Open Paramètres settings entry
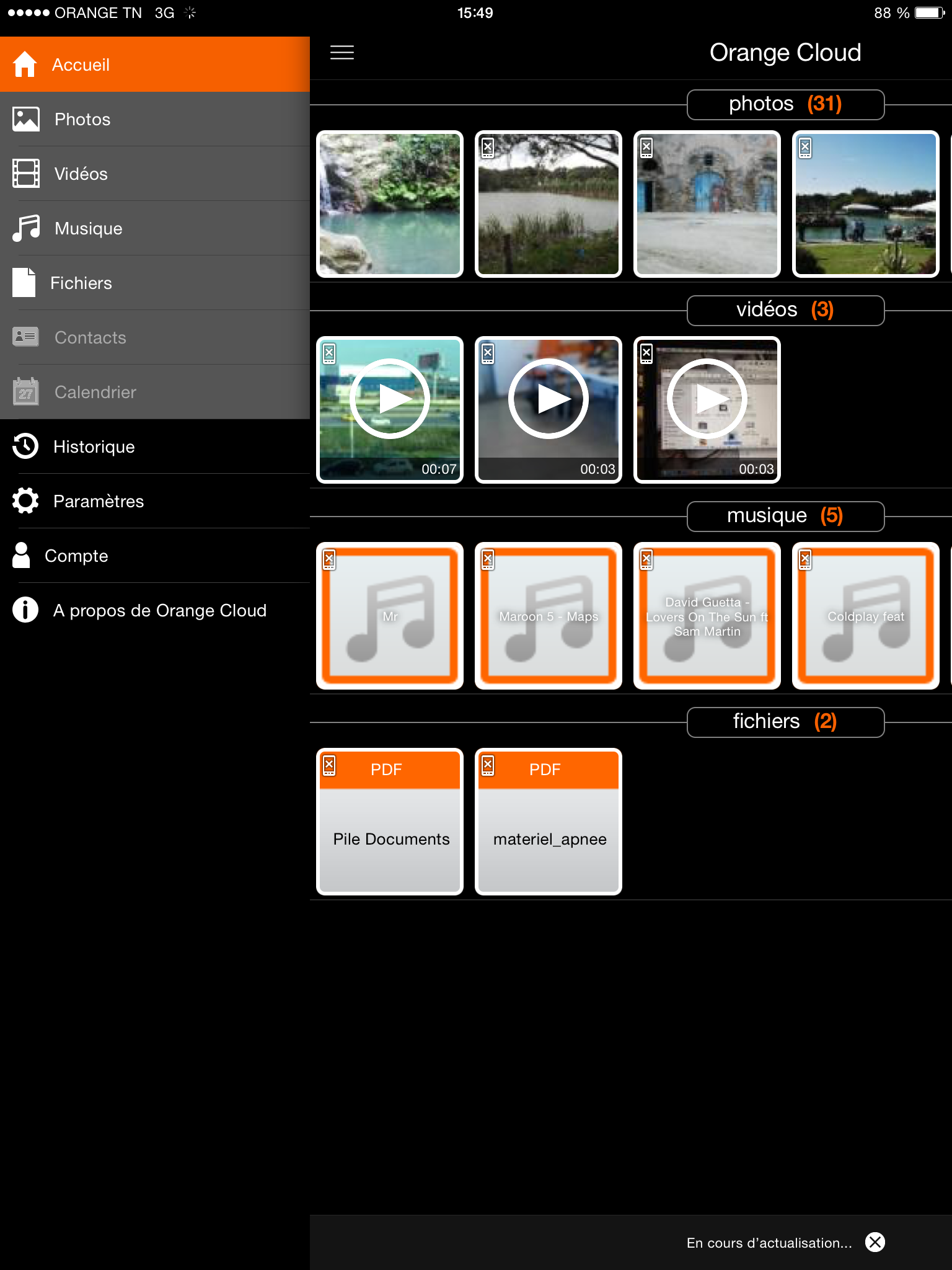Image resolution: width=952 pixels, height=1270 pixels. tap(155, 501)
